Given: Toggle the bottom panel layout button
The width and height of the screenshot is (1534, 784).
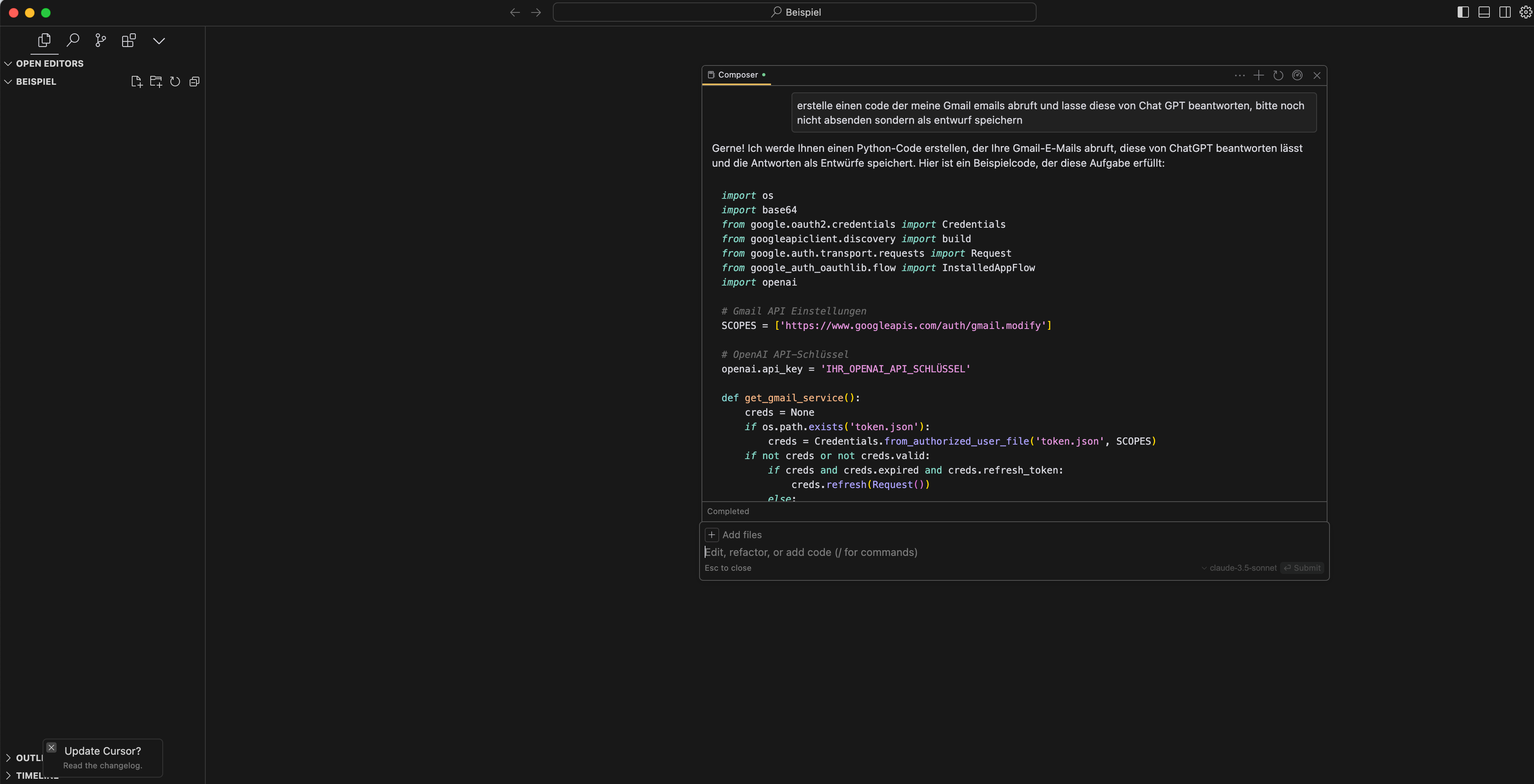Looking at the screenshot, I should 1484,12.
